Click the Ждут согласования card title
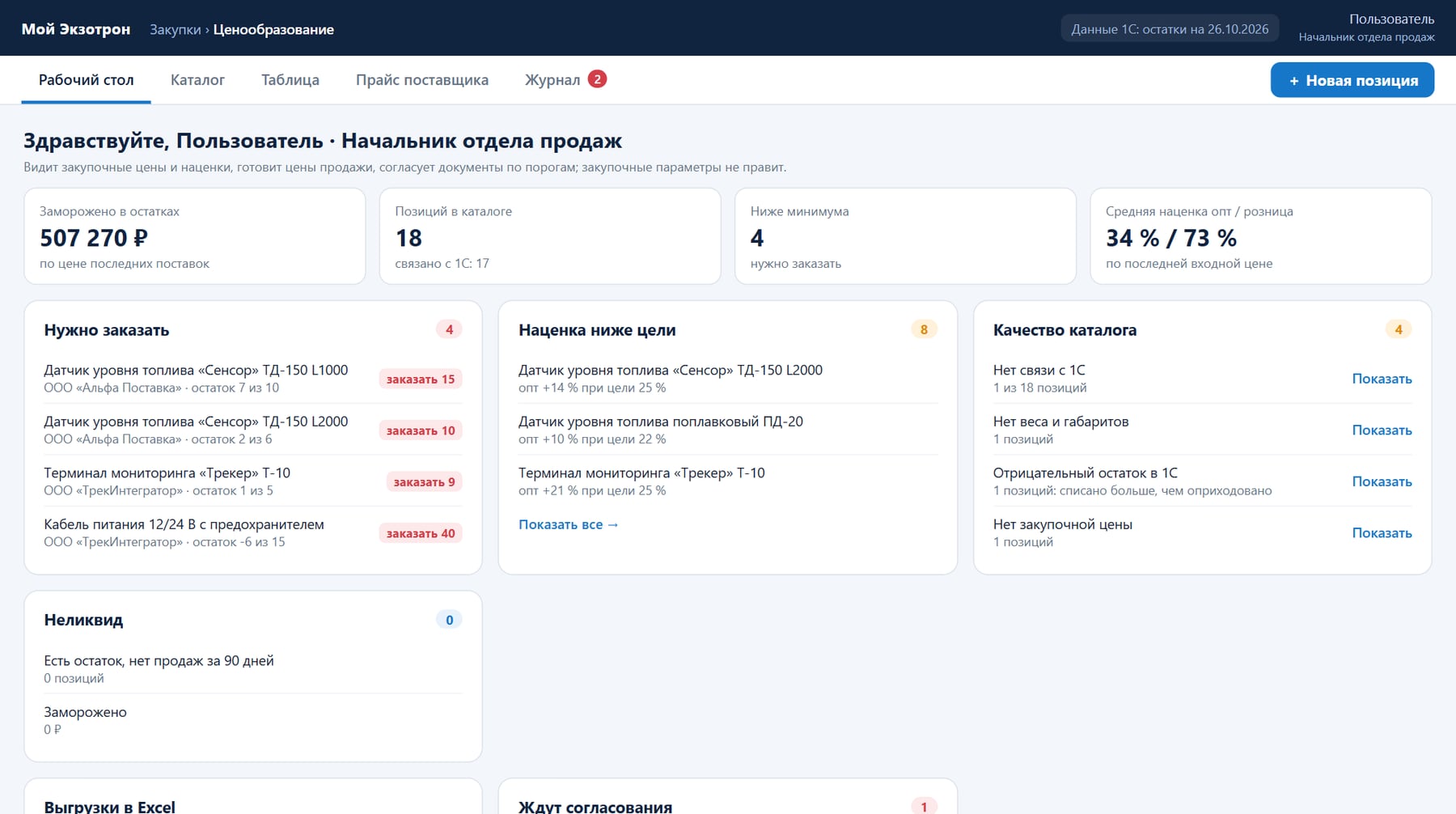The image size is (1456, 814). [x=595, y=807]
